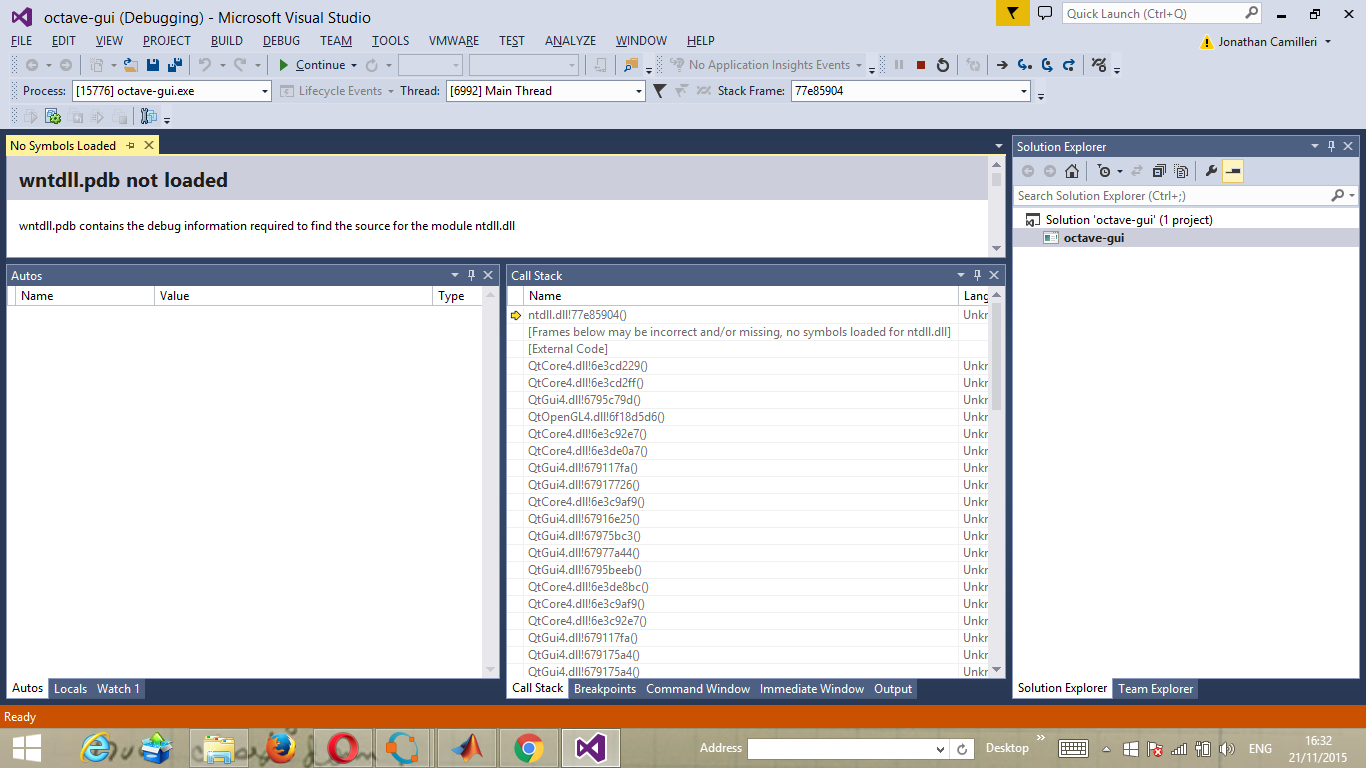Toggle auto hide pin on Solution Explorer panel
The image size is (1366, 768).
click(1332, 147)
